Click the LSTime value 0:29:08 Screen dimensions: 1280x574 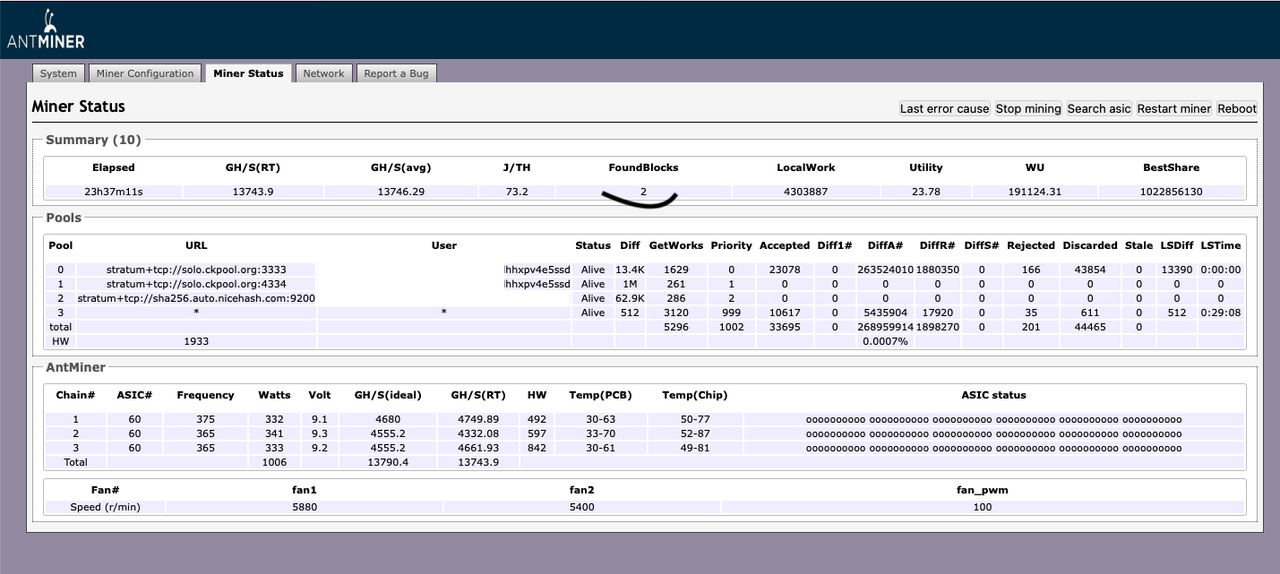(x=1221, y=312)
